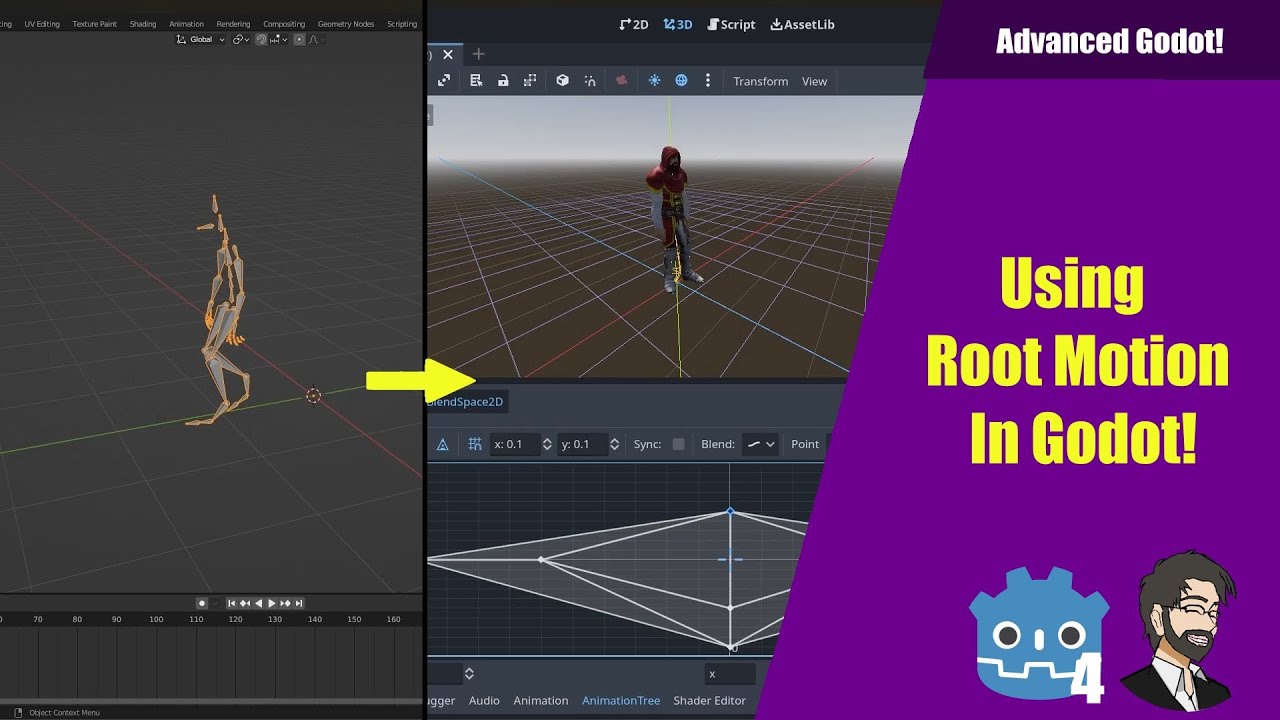1280x720 pixels.
Task: Jump to the timeline end frame
Action: pos(298,603)
